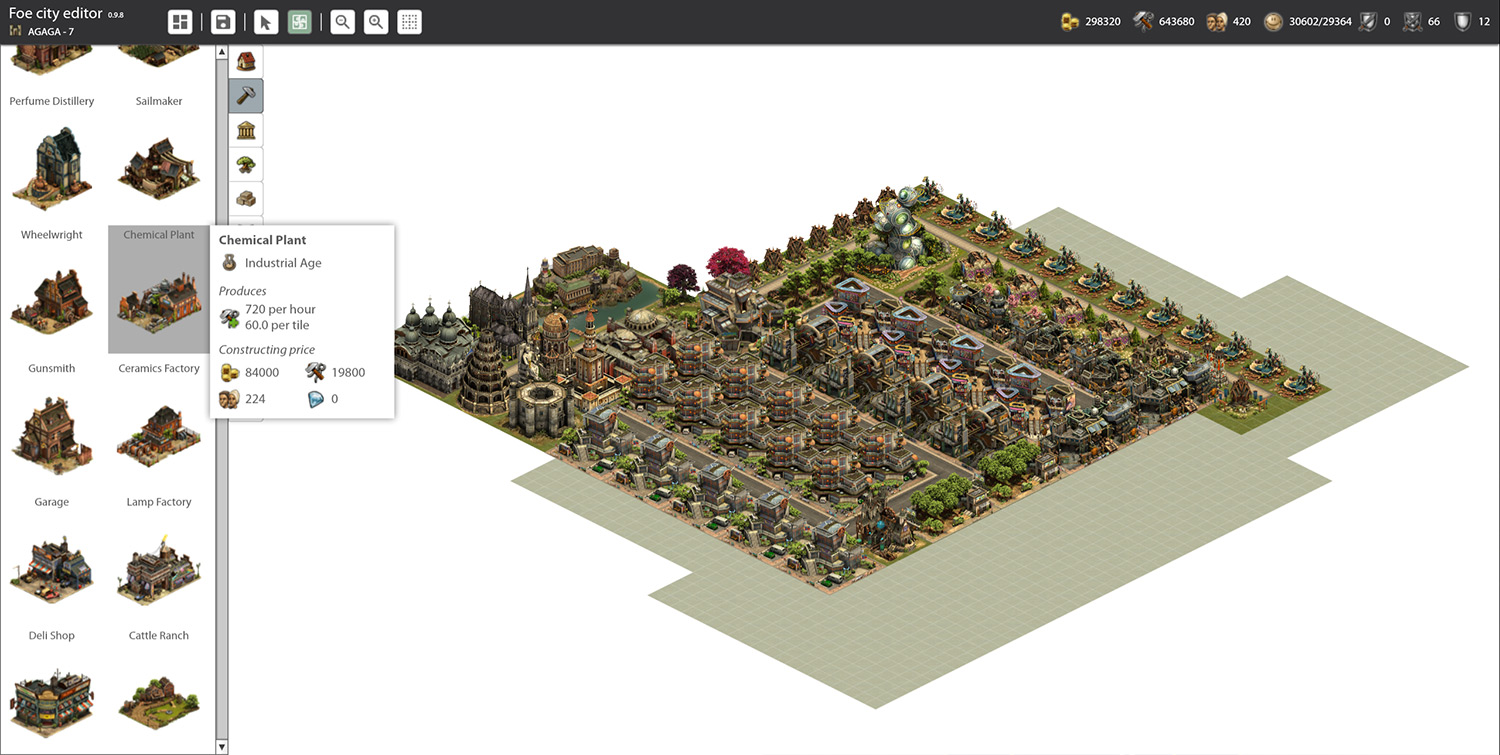
Task: Open the crates goods buildings tab
Action: coord(246,198)
